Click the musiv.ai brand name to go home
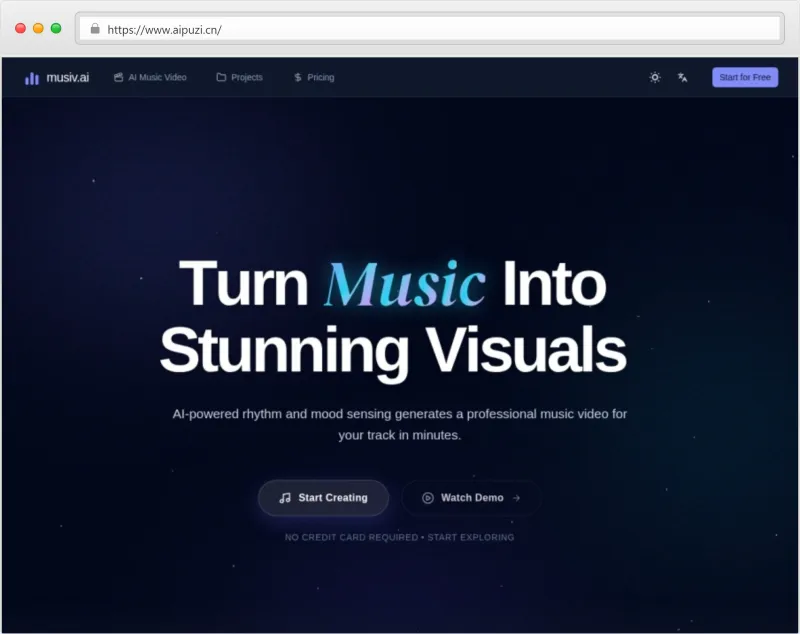This screenshot has height=634, width=800. coord(63,77)
